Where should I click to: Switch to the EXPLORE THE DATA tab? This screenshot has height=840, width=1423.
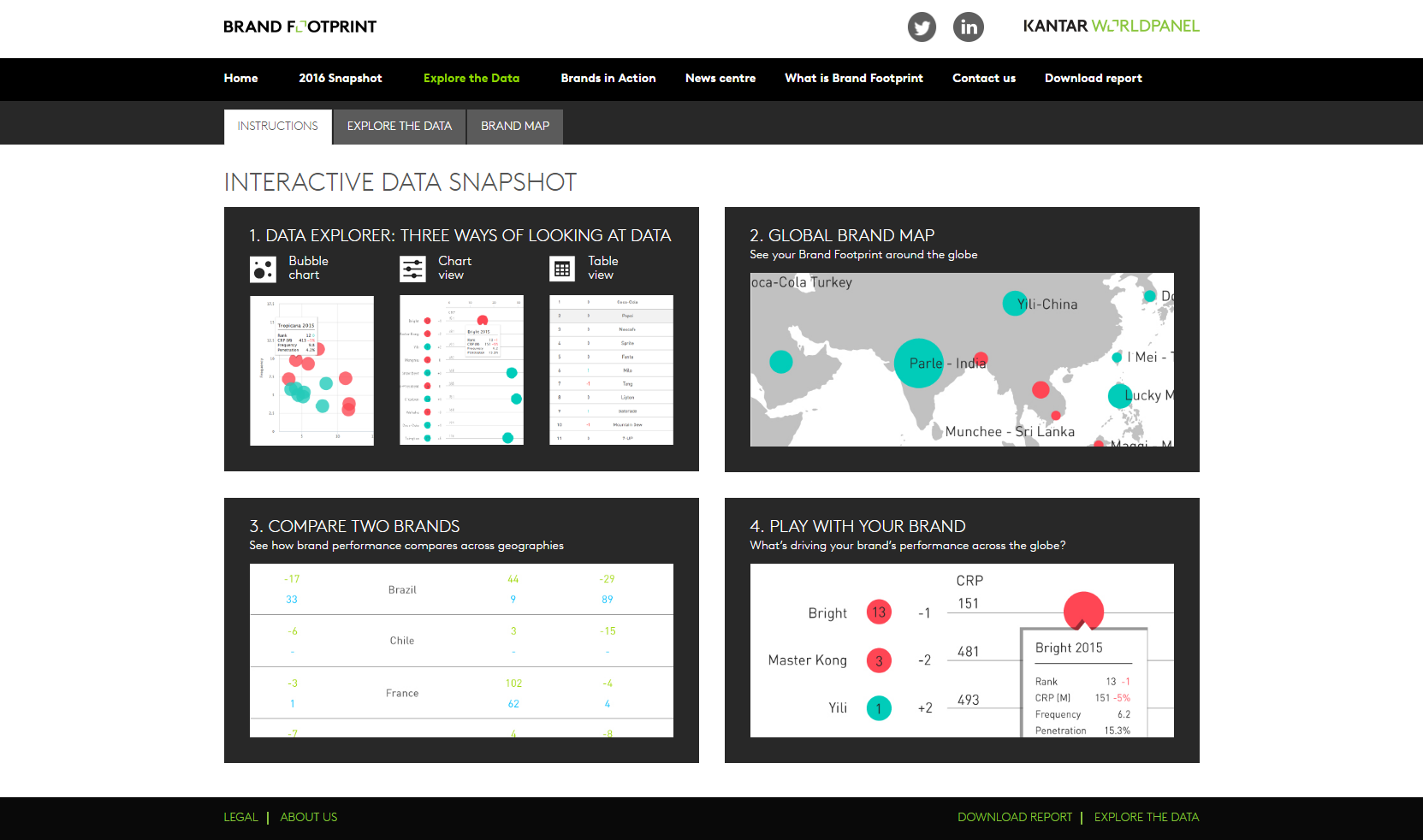[x=400, y=127]
